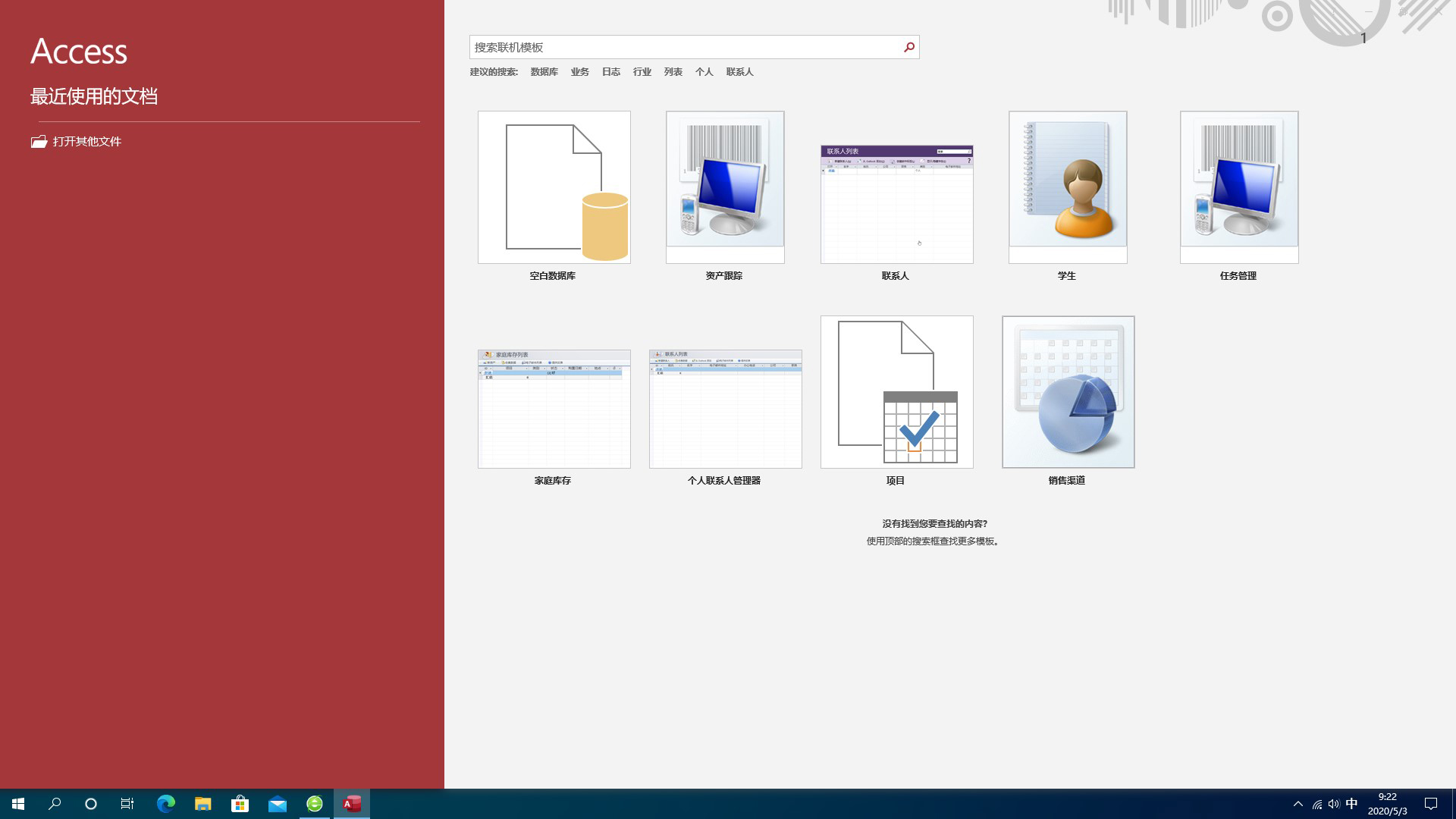Choose the 项目 template thumbnail
Image resolution: width=1456 pixels, height=819 pixels.
click(x=896, y=392)
